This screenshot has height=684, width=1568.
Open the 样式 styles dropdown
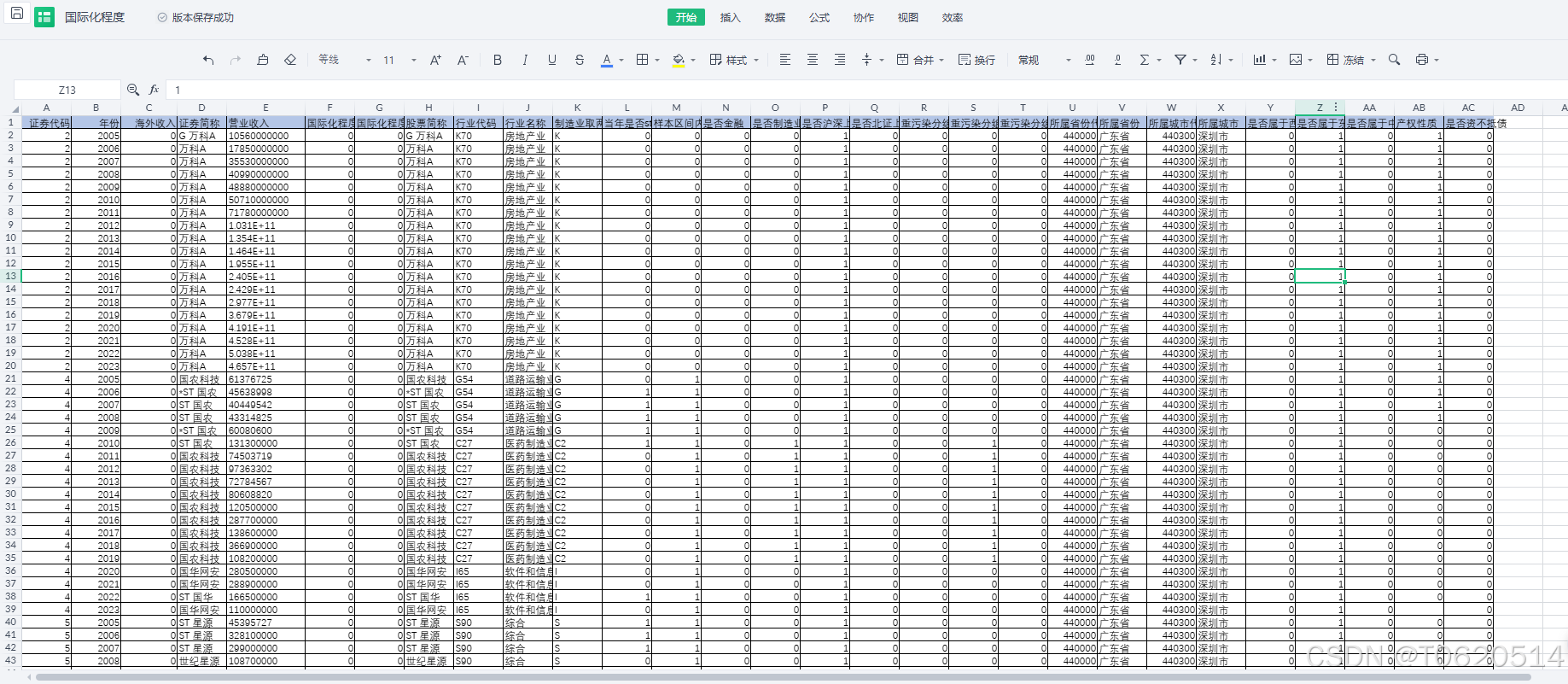pyautogui.click(x=734, y=60)
